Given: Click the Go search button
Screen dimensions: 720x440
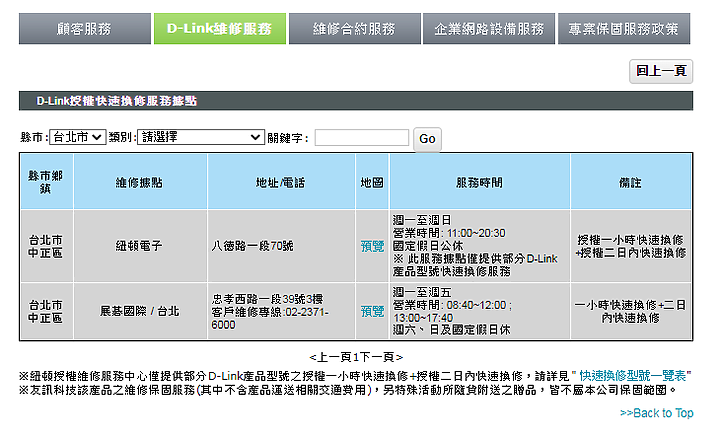Looking at the screenshot, I should coord(427,139).
